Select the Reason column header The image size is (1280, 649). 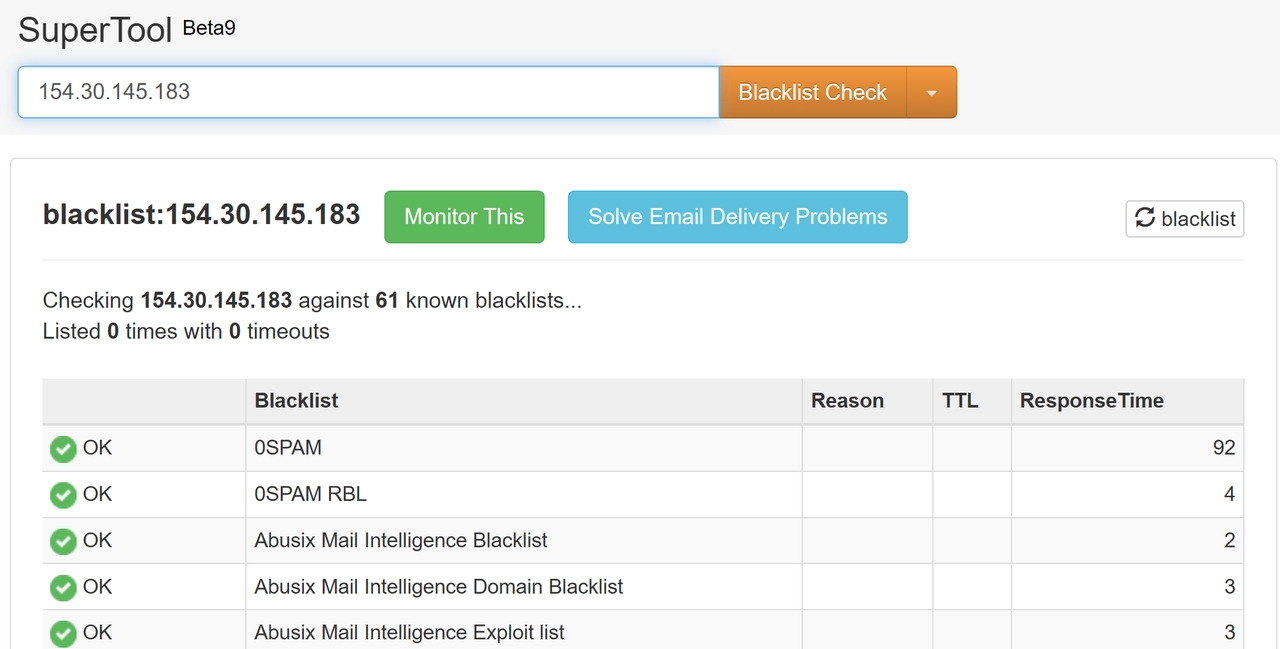(x=847, y=400)
